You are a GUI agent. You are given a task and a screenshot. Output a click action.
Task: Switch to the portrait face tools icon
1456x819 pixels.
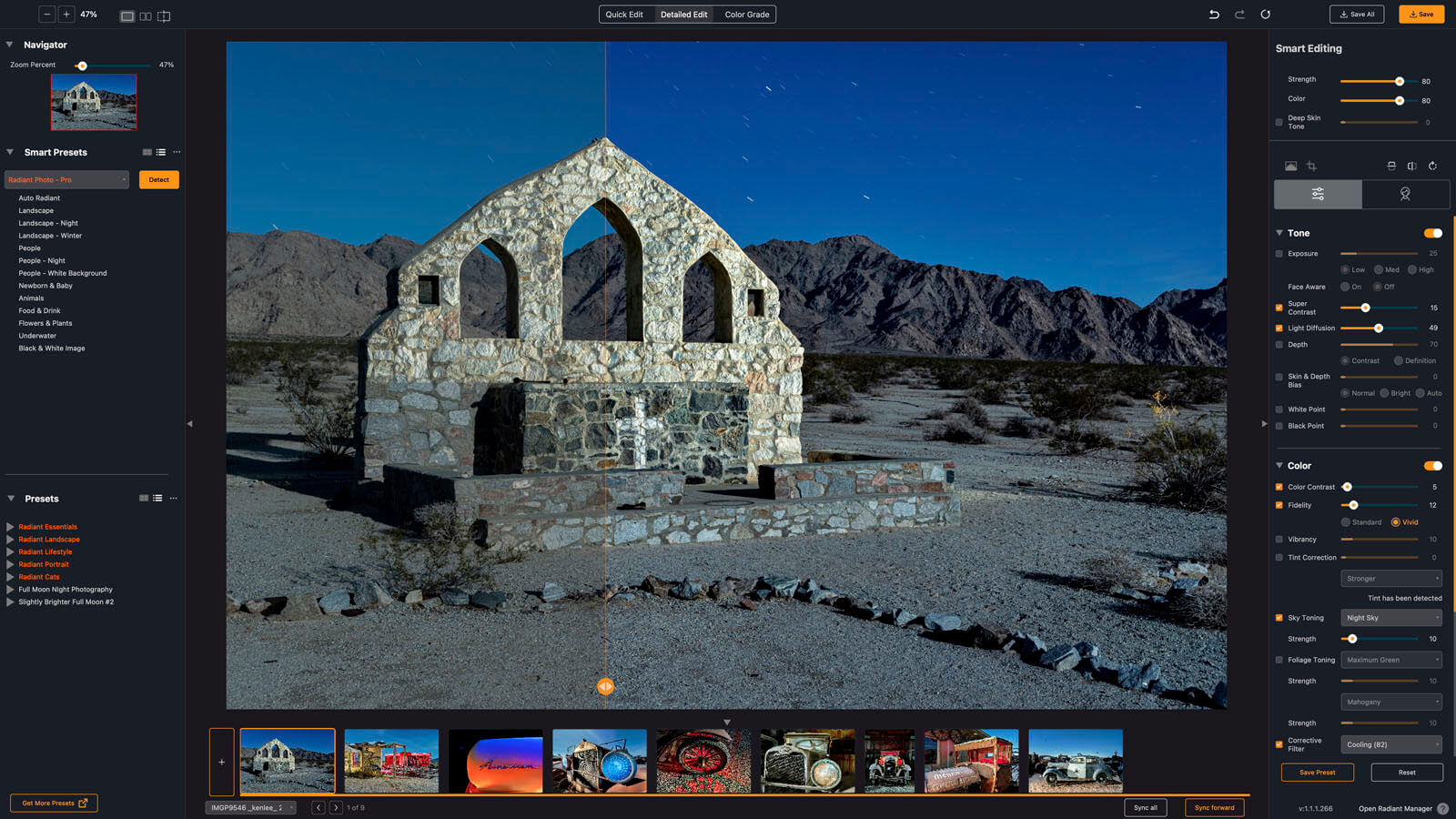[x=1405, y=194]
